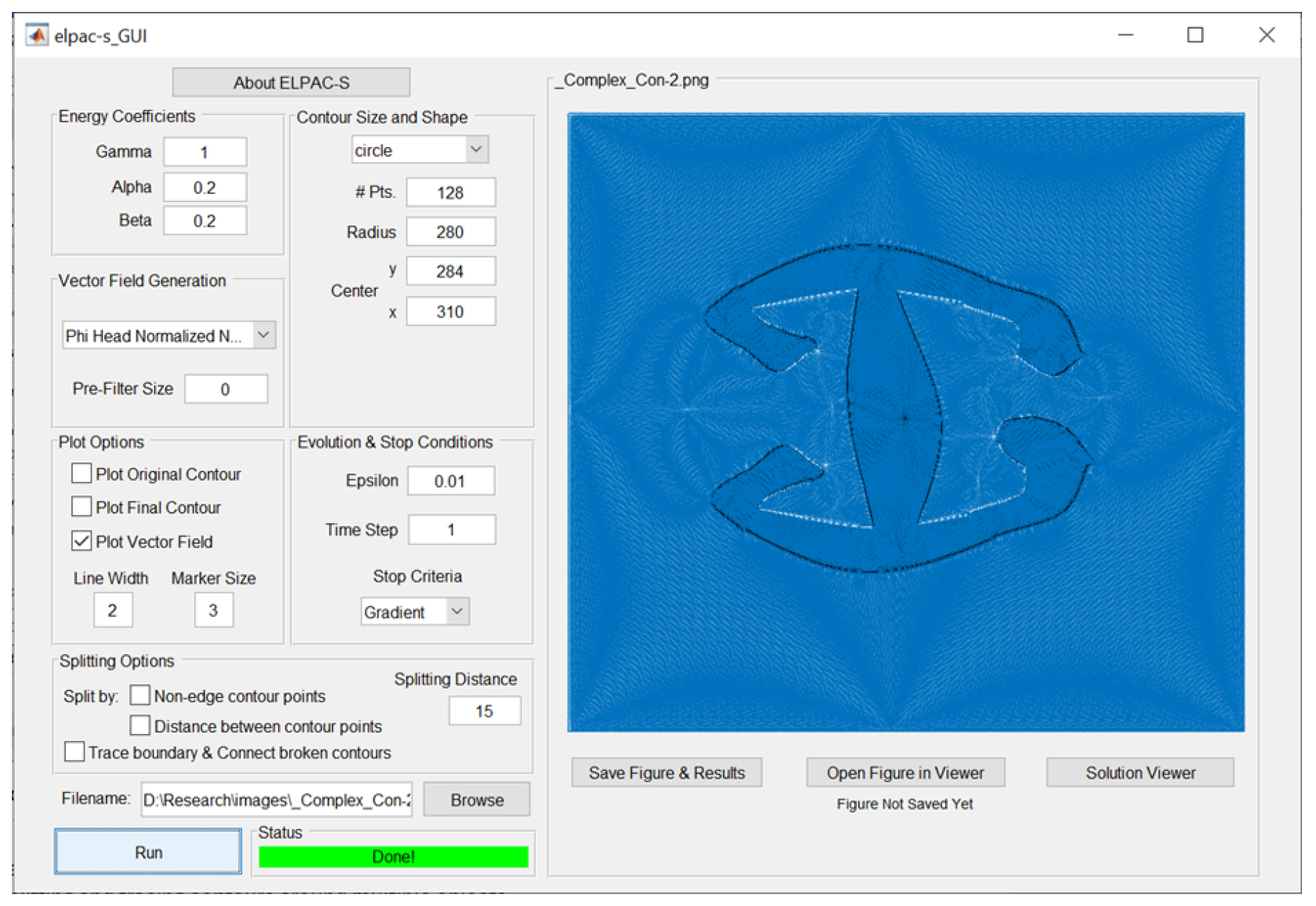Click the MATLAB icon in the title bar
1316x906 pixels.
click(36, 35)
